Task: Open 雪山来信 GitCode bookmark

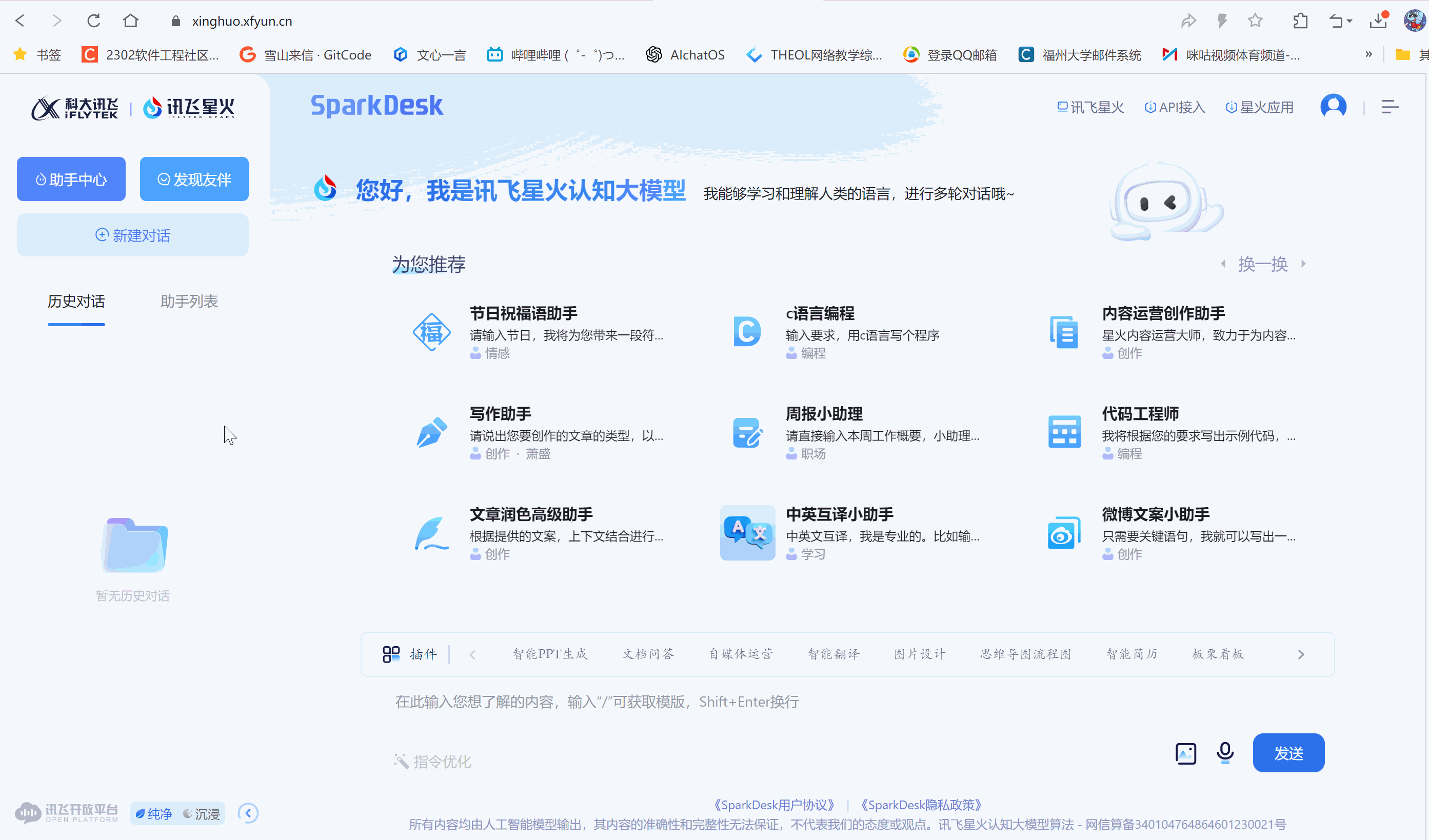Action: (x=305, y=55)
